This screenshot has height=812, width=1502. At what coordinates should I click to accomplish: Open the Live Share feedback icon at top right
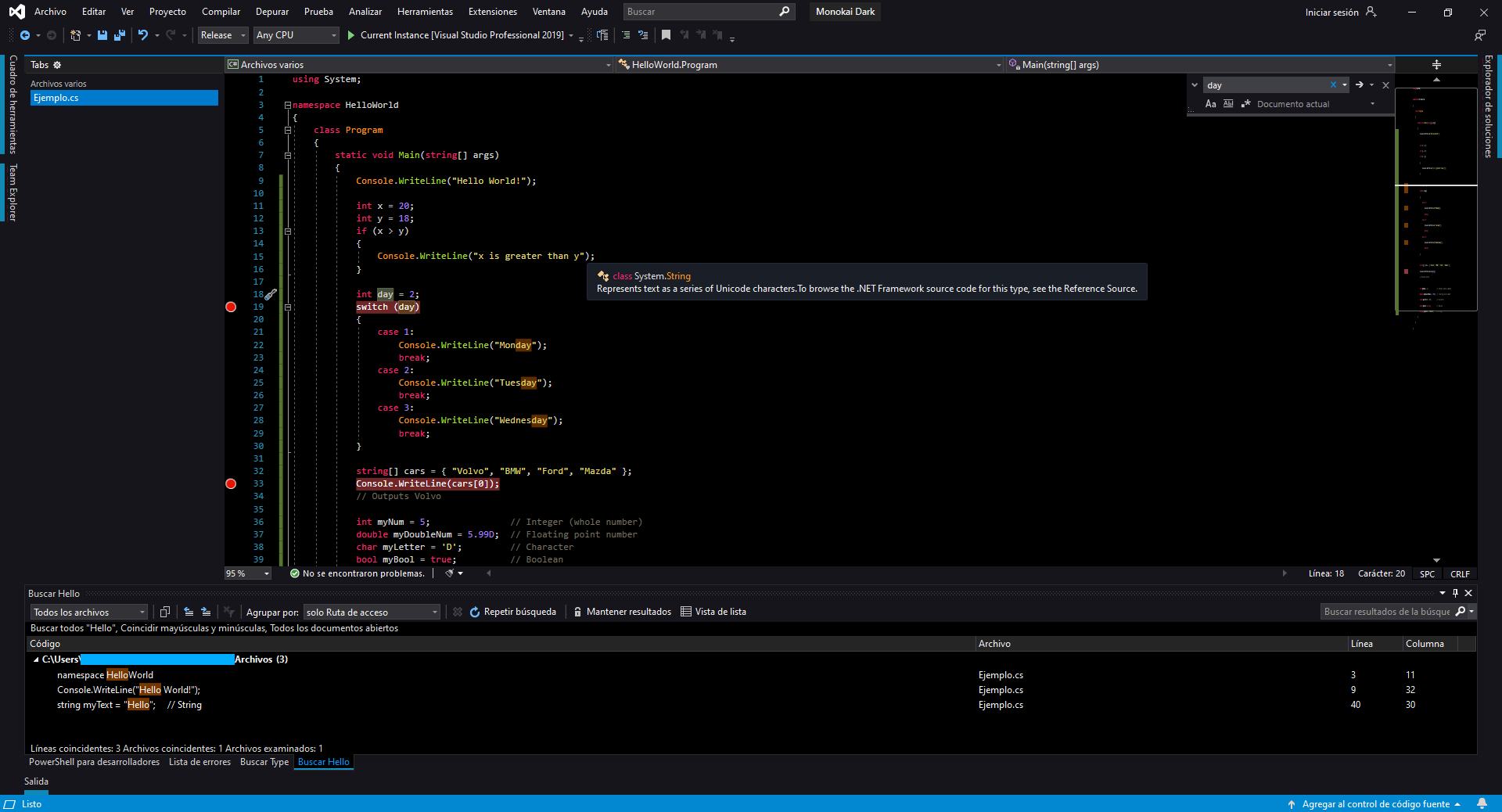[1479, 35]
